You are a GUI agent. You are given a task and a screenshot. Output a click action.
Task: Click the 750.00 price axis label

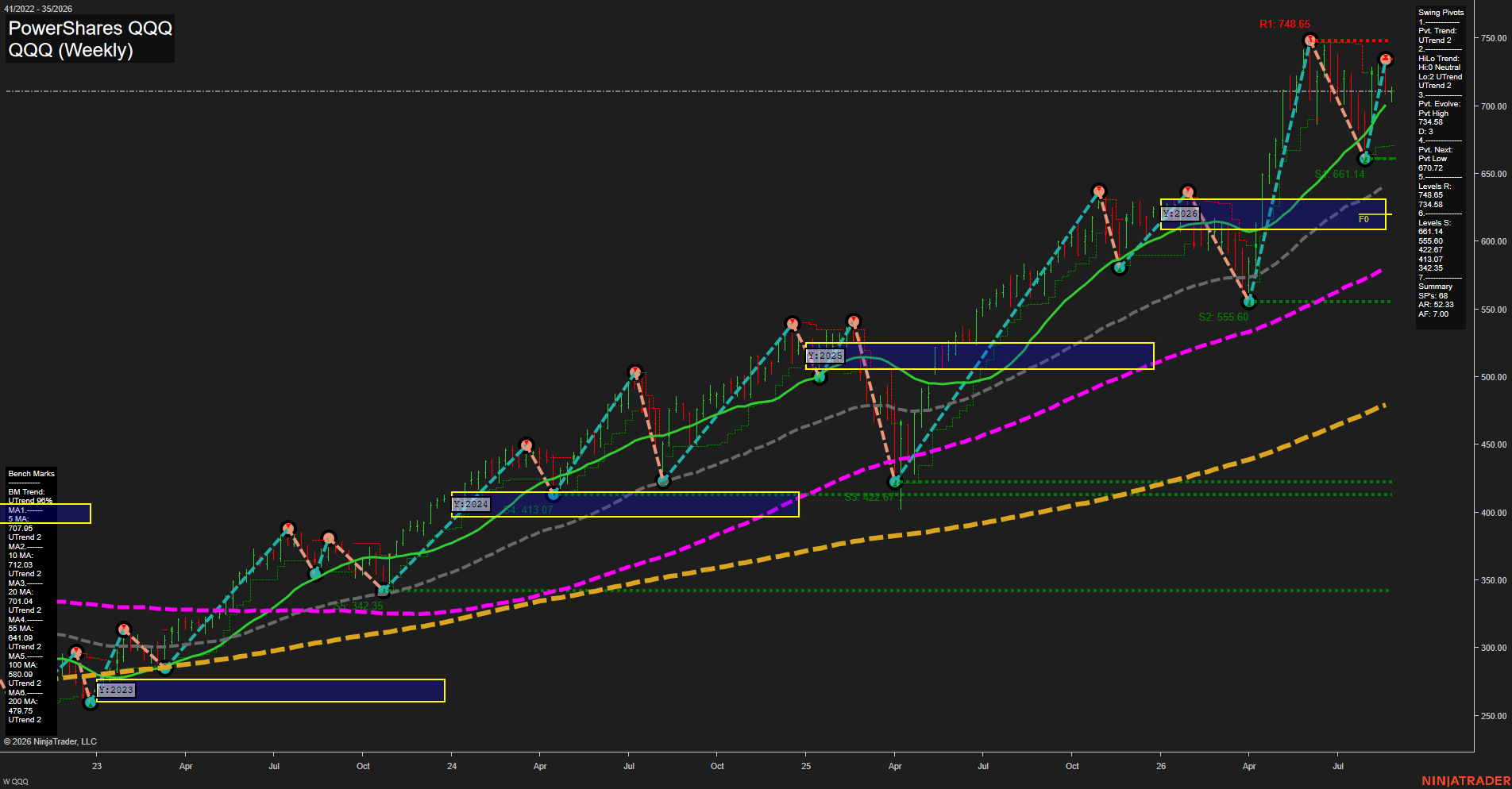1493,38
